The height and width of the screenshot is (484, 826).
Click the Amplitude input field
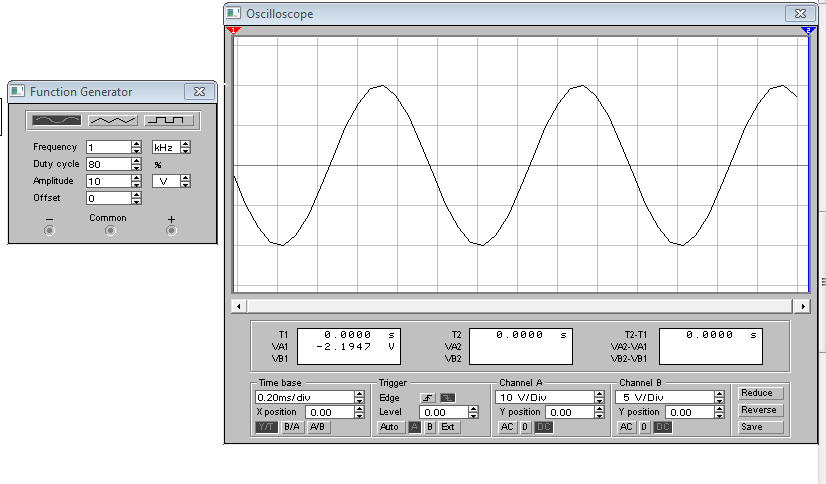click(109, 181)
